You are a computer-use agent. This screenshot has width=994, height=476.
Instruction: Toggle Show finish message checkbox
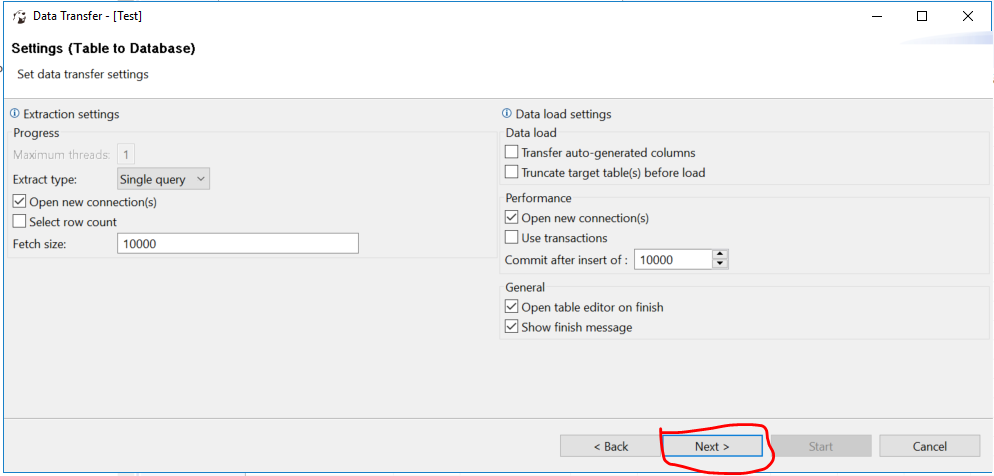point(512,327)
